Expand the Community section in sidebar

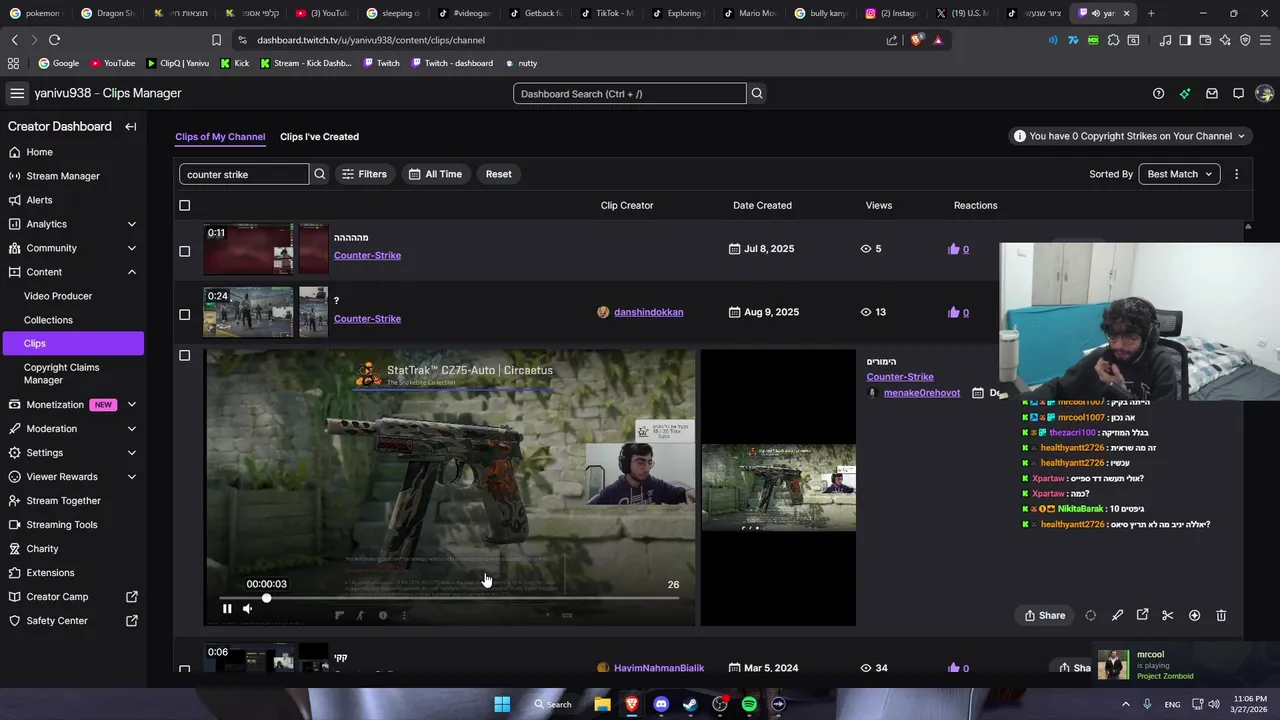132,248
